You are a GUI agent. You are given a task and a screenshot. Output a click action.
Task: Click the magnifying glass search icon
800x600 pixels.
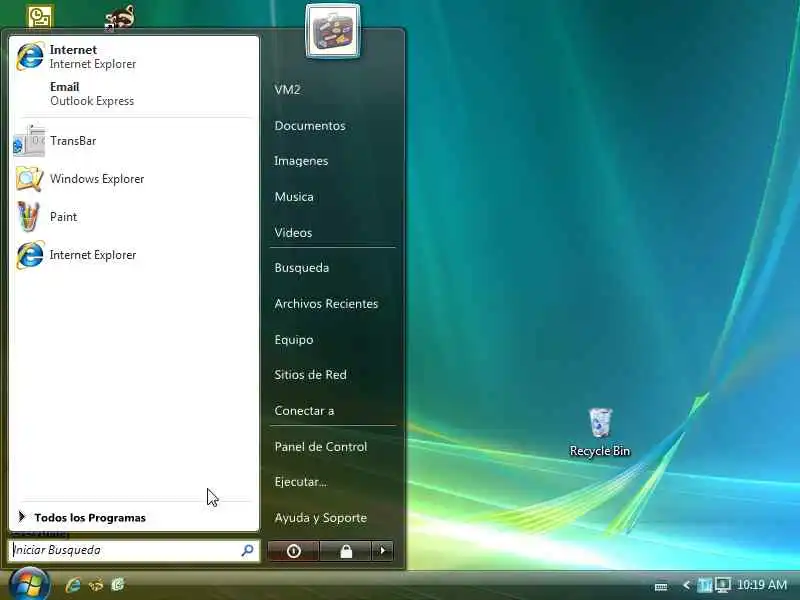247,551
